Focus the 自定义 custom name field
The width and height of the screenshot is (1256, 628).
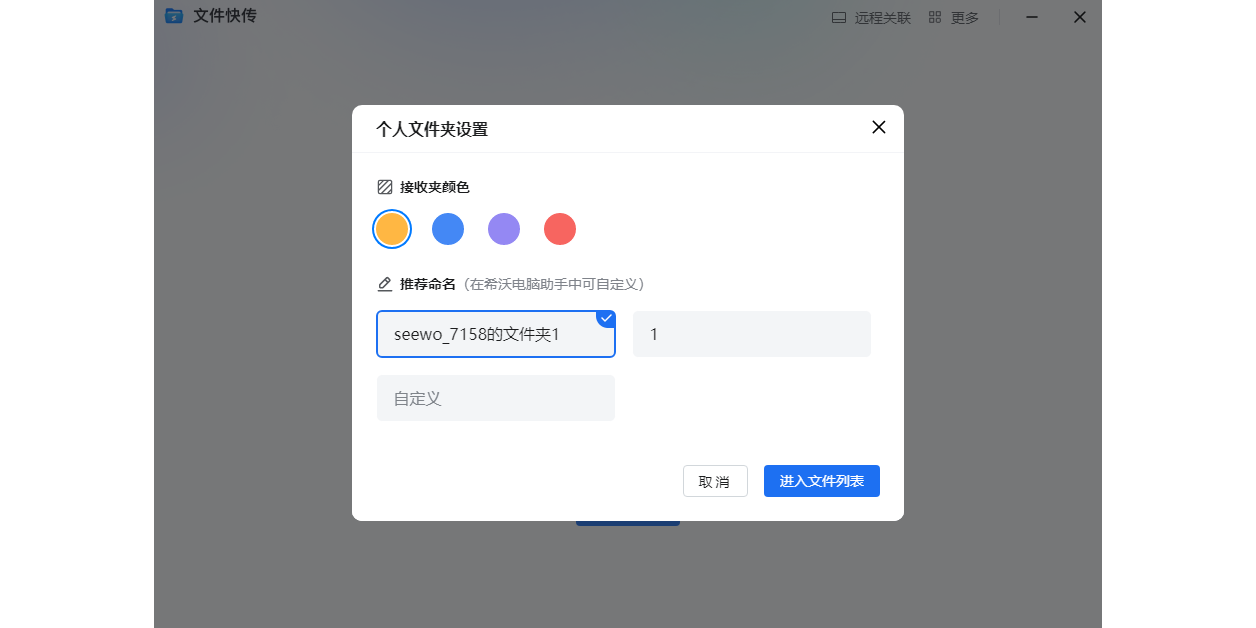tap(496, 398)
